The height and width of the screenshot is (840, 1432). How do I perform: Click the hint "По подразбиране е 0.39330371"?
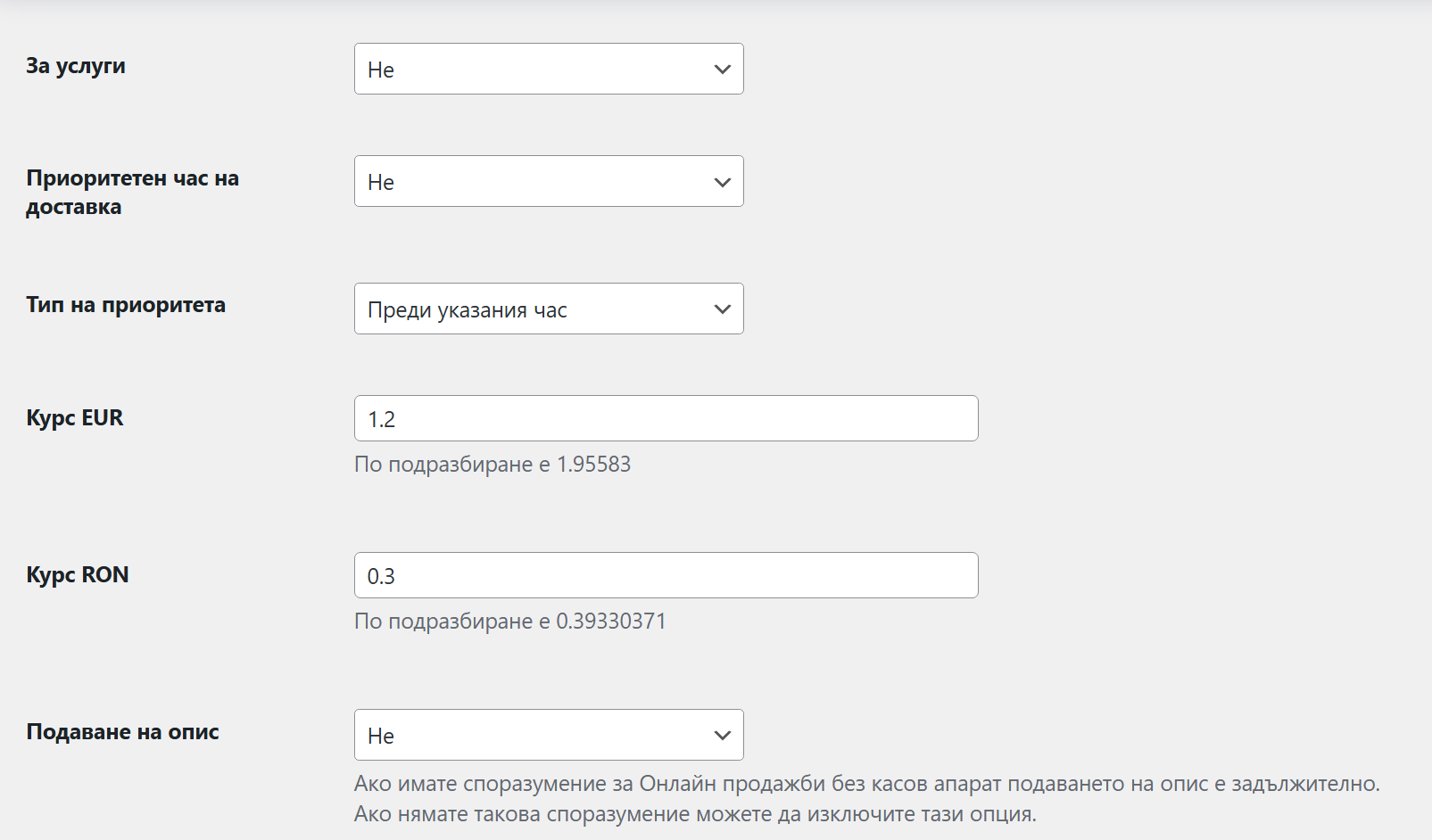(x=510, y=622)
